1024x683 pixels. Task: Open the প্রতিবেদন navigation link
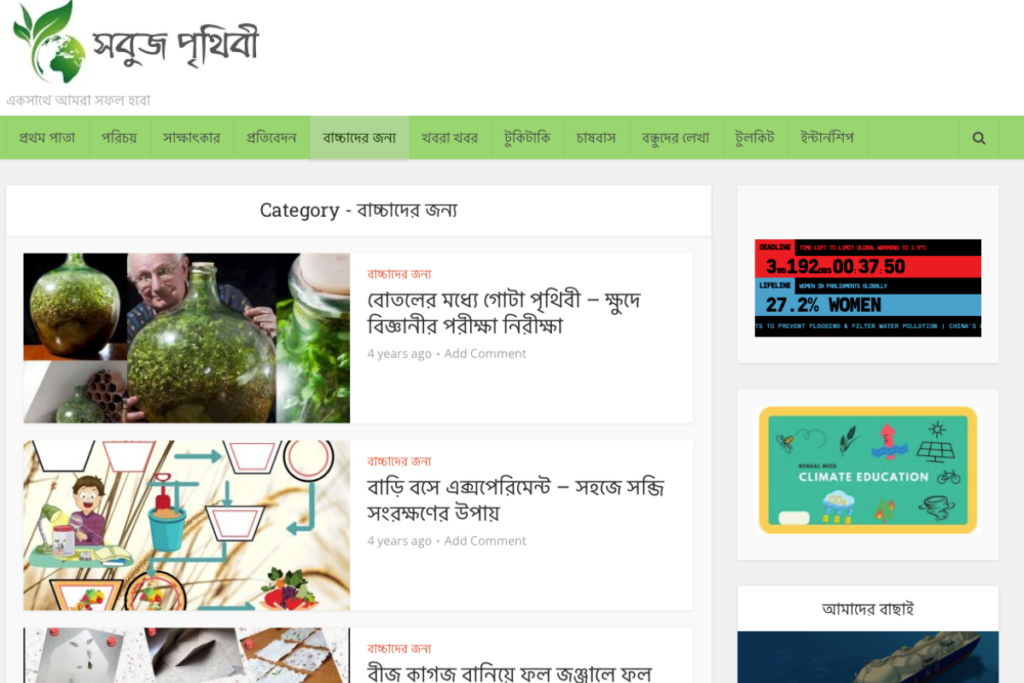(271, 138)
